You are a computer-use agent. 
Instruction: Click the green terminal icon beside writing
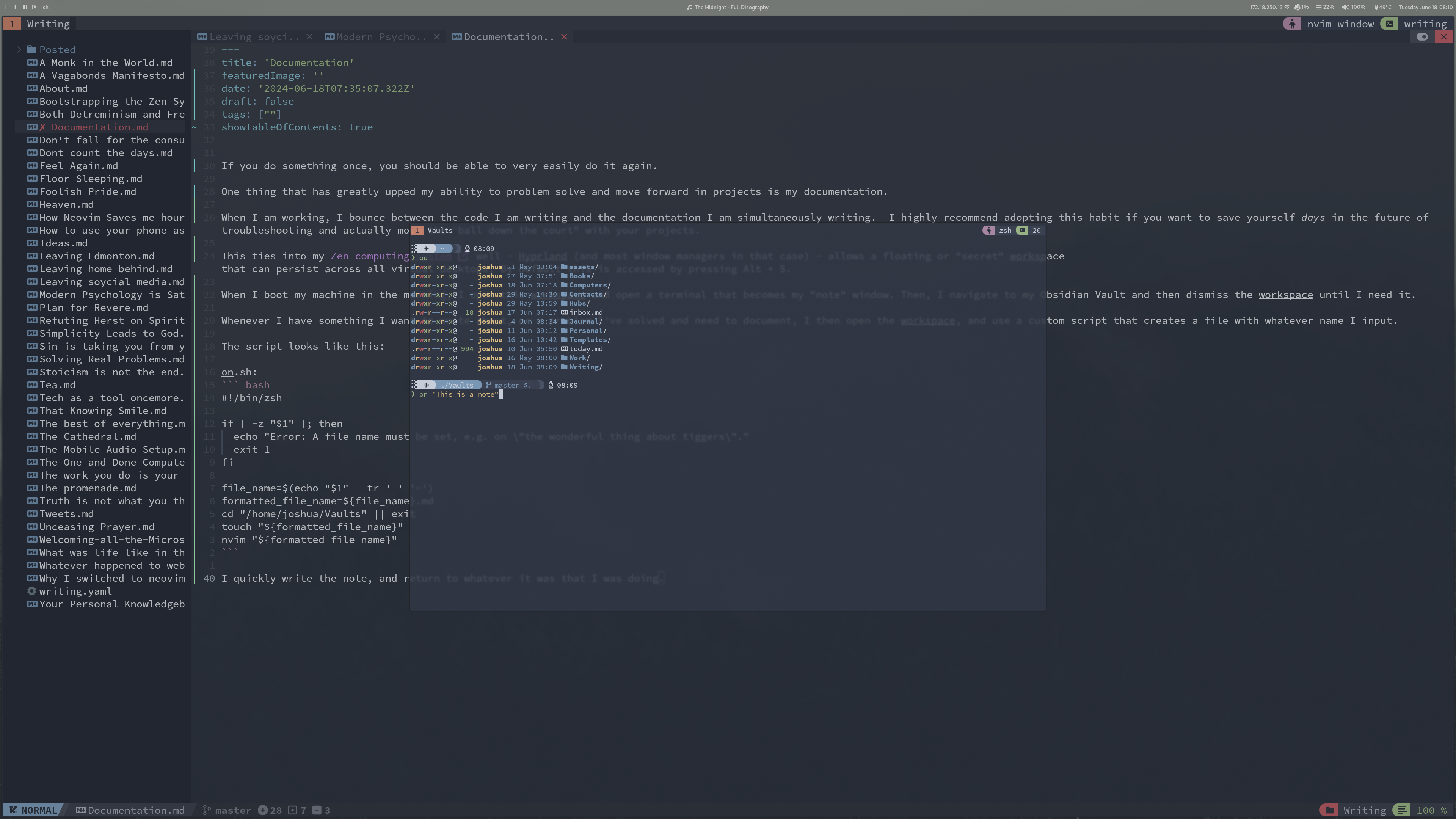tap(1389, 24)
